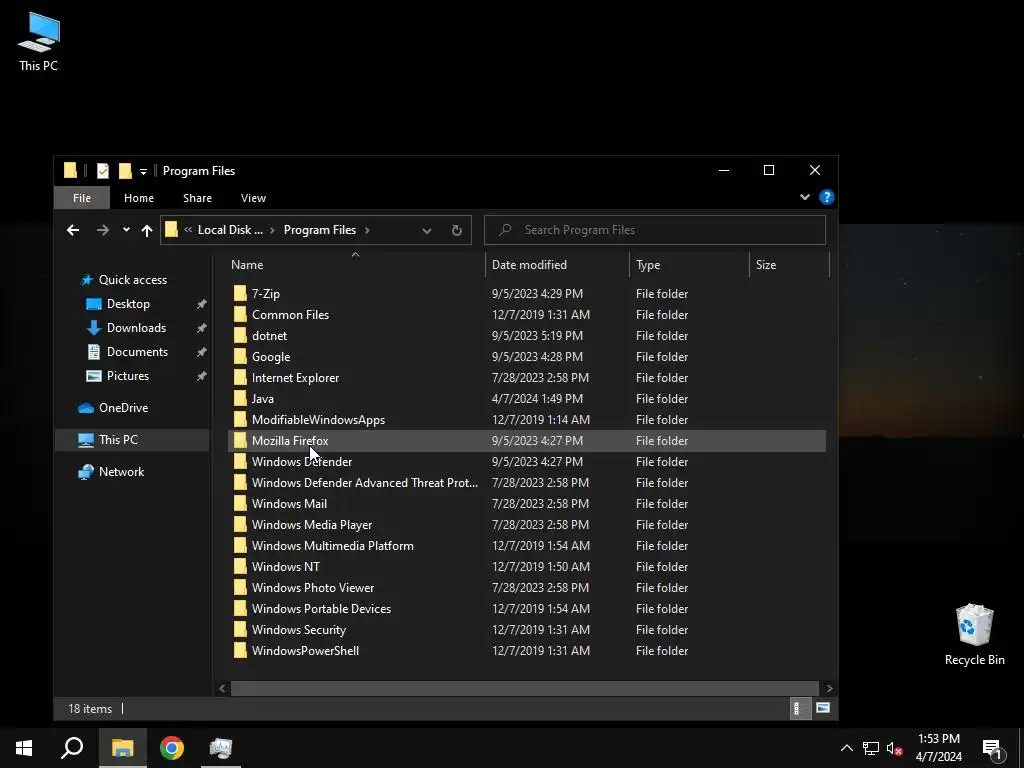The height and width of the screenshot is (768, 1024).
Task: Click the horizontal scrollbar of file list
Action: point(525,688)
